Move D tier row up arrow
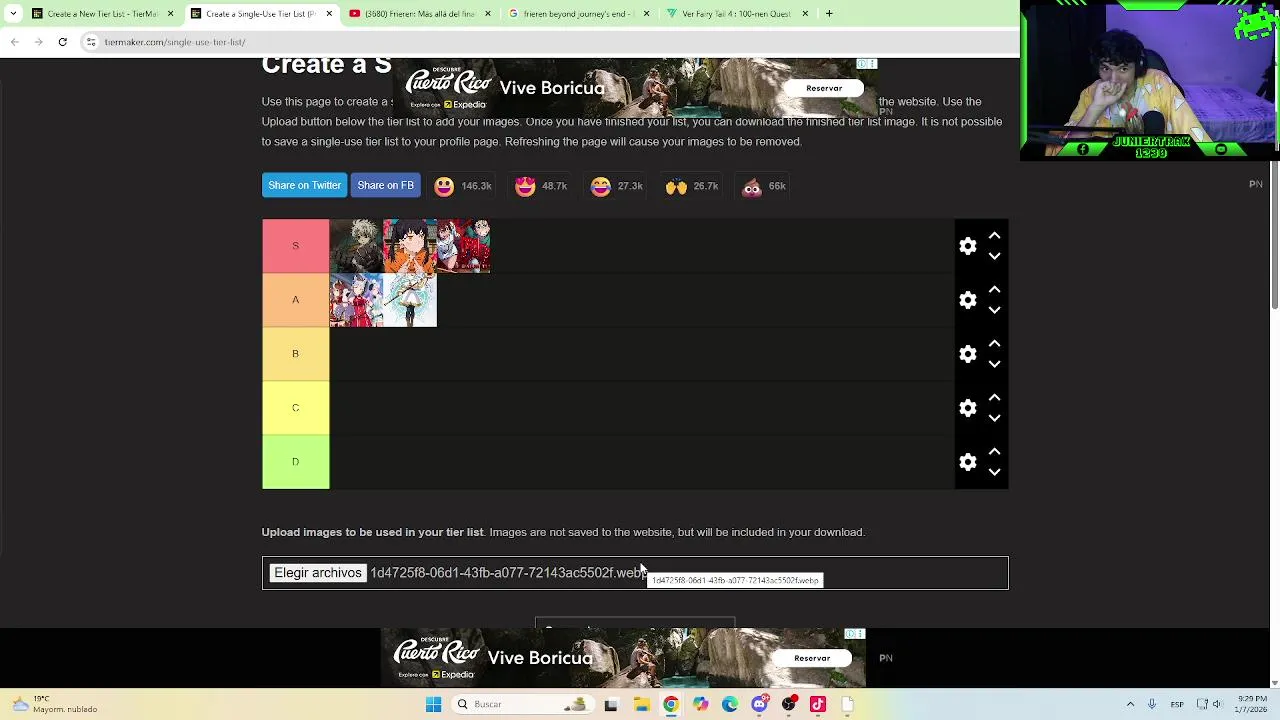The height and width of the screenshot is (720, 1280). point(994,452)
